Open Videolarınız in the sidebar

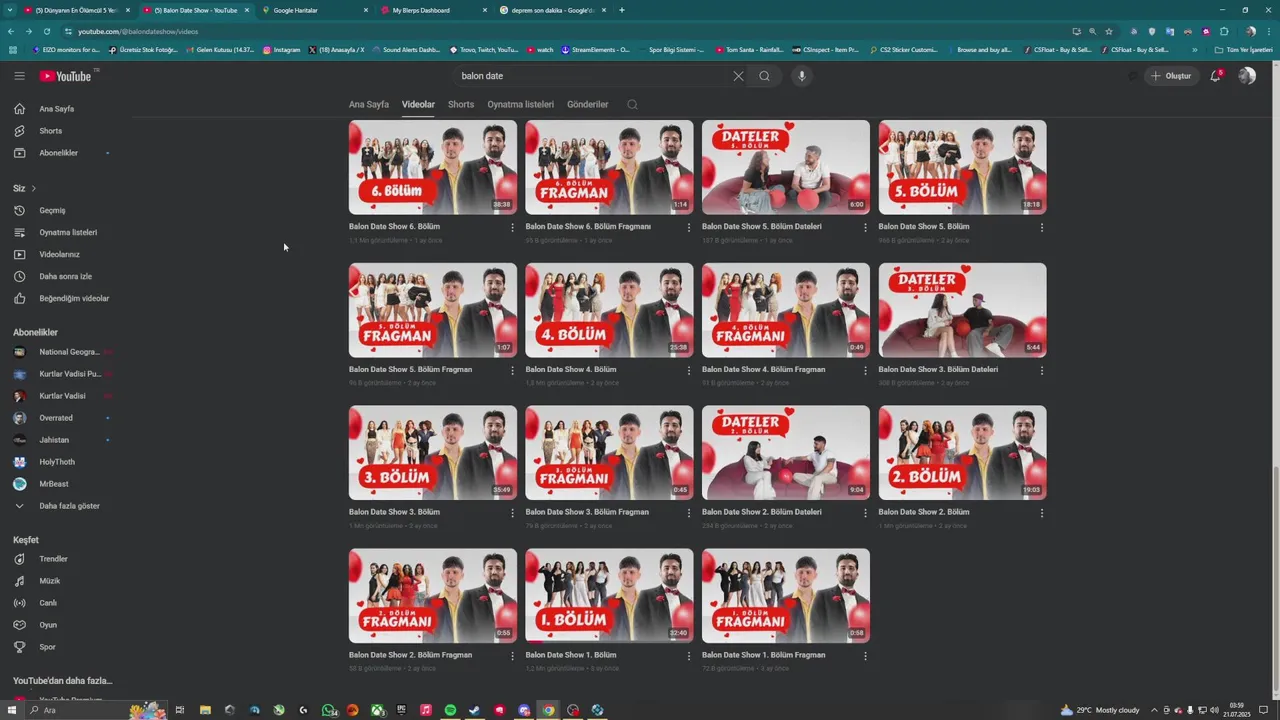(59, 254)
